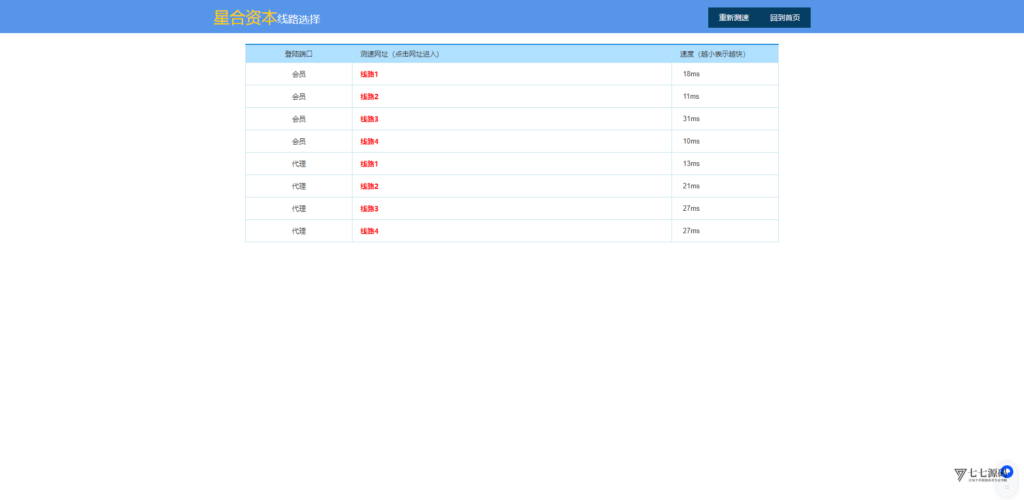Click the blue floating chat bubble icon

click(x=1007, y=471)
